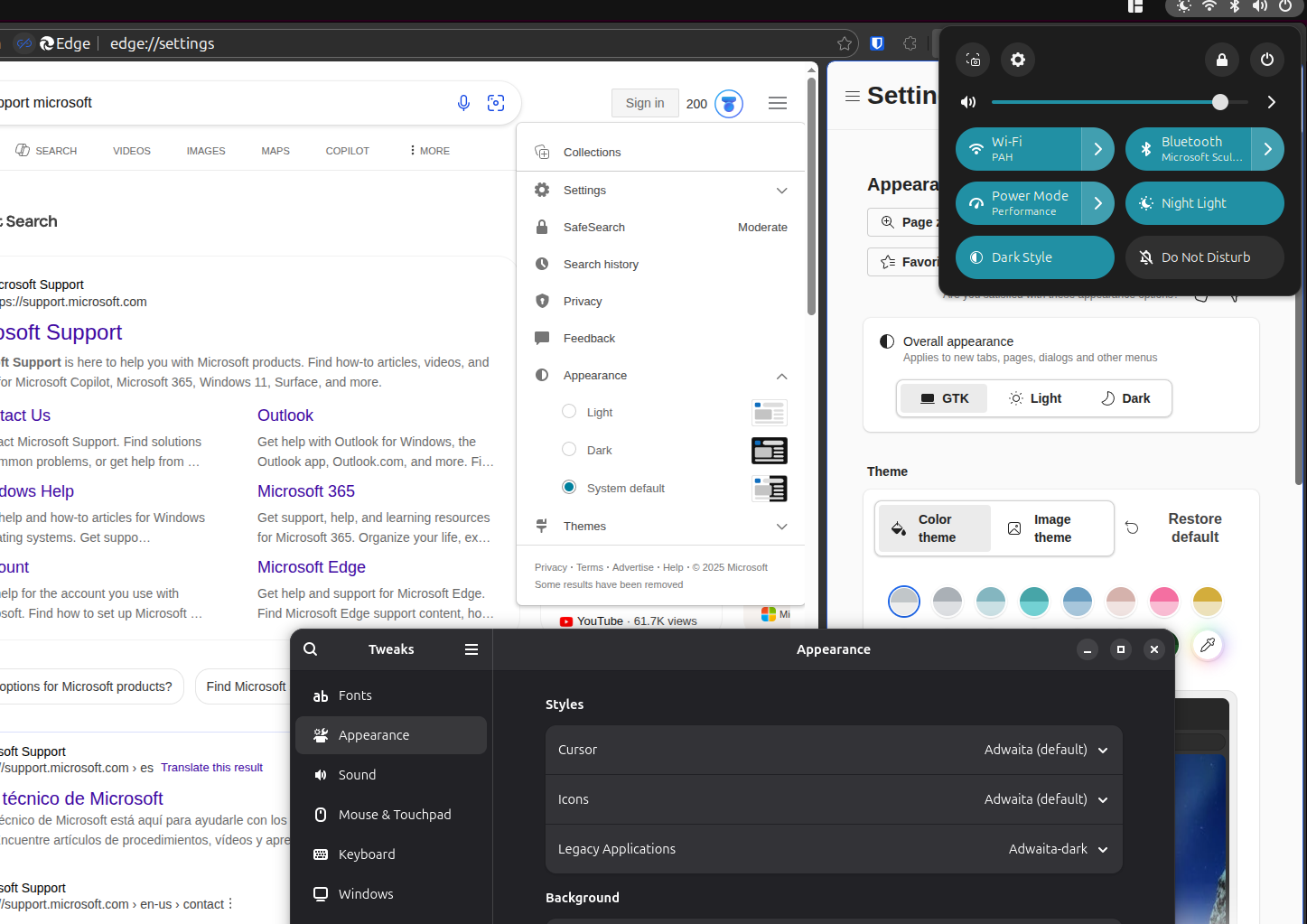Image resolution: width=1307 pixels, height=924 pixels.
Task: Click the Sign in button
Action: [645, 103]
